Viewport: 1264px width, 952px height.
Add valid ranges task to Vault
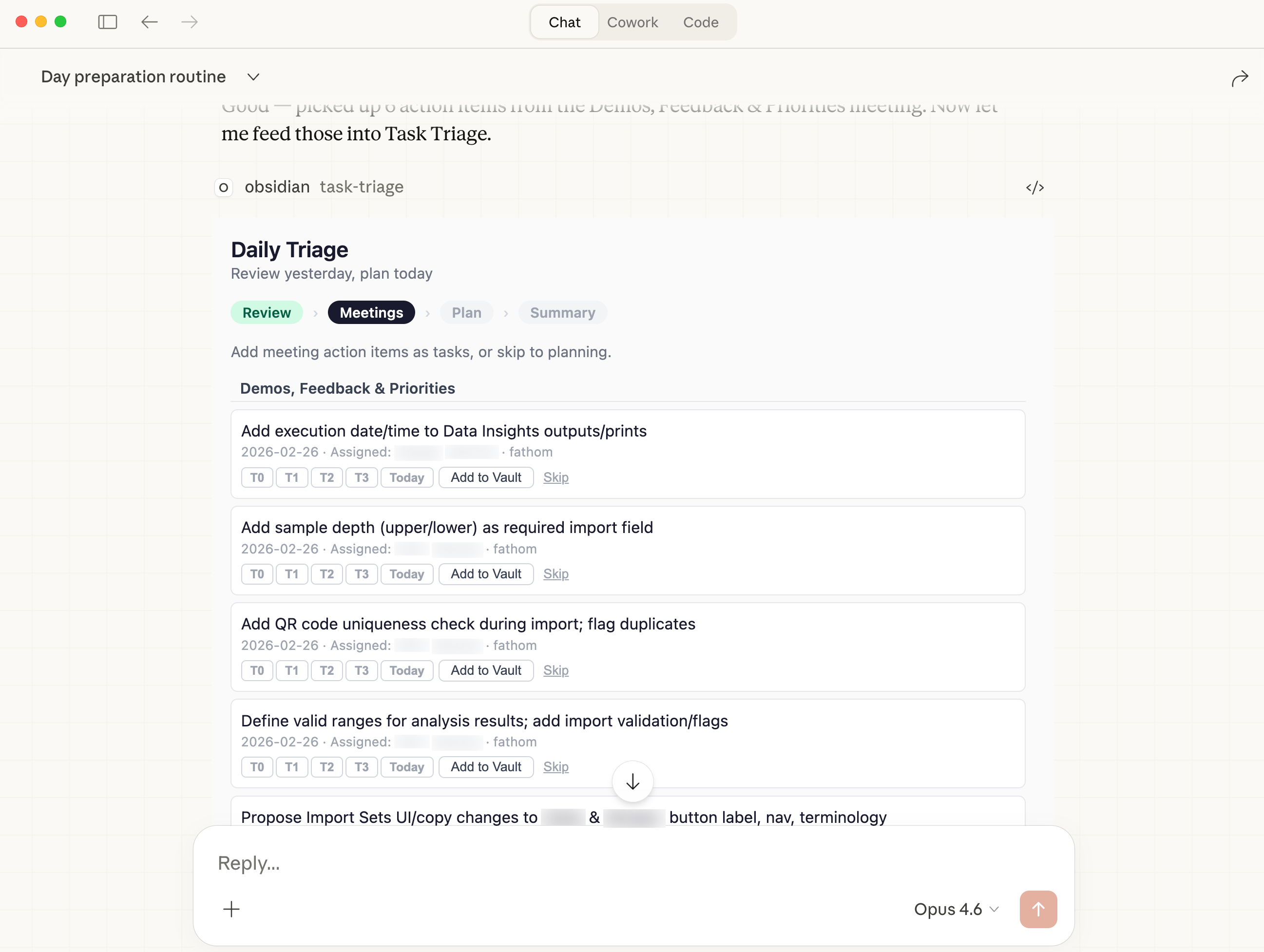tap(486, 767)
